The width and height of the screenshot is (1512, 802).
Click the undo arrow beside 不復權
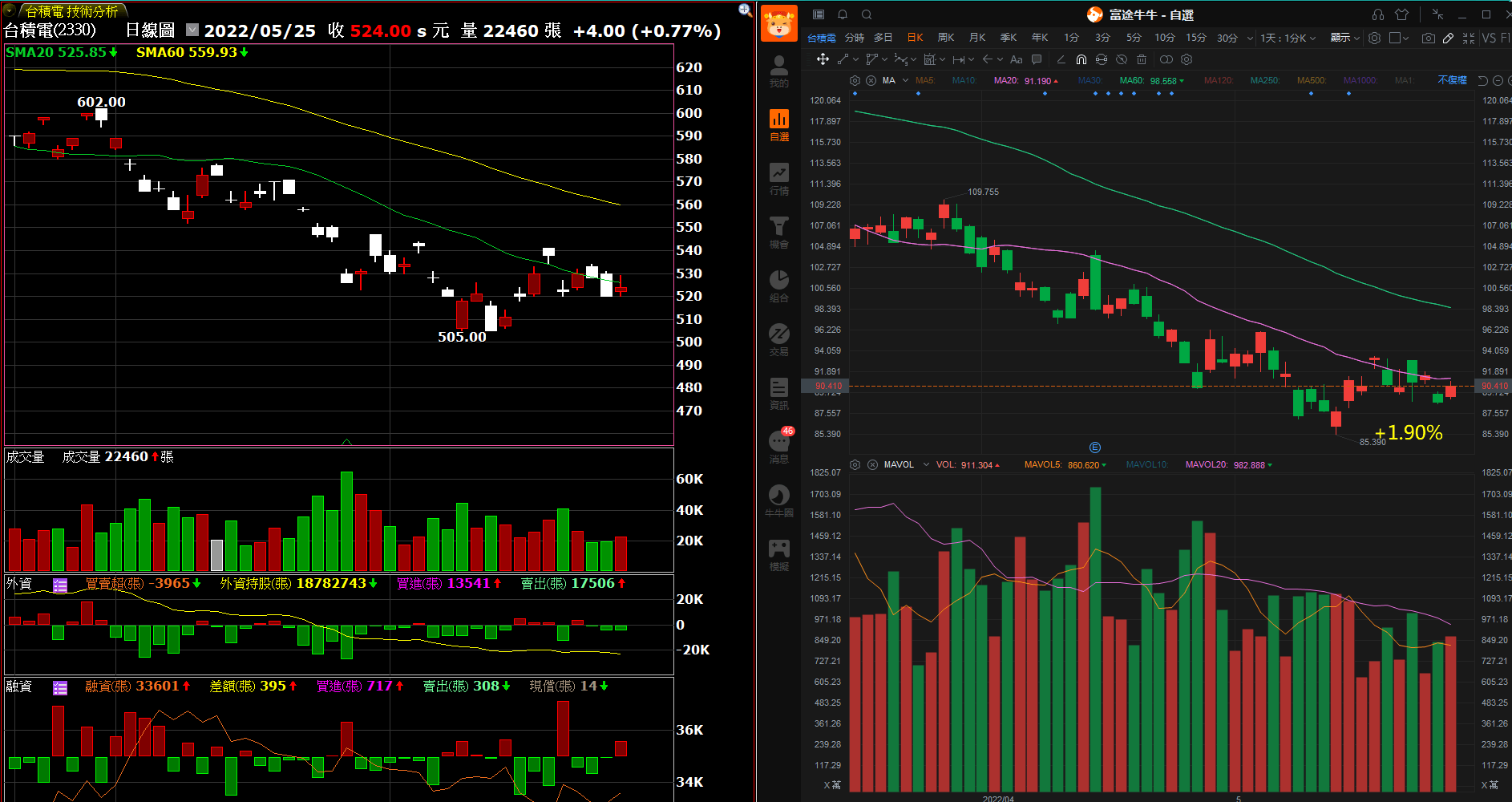pos(1482,80)
